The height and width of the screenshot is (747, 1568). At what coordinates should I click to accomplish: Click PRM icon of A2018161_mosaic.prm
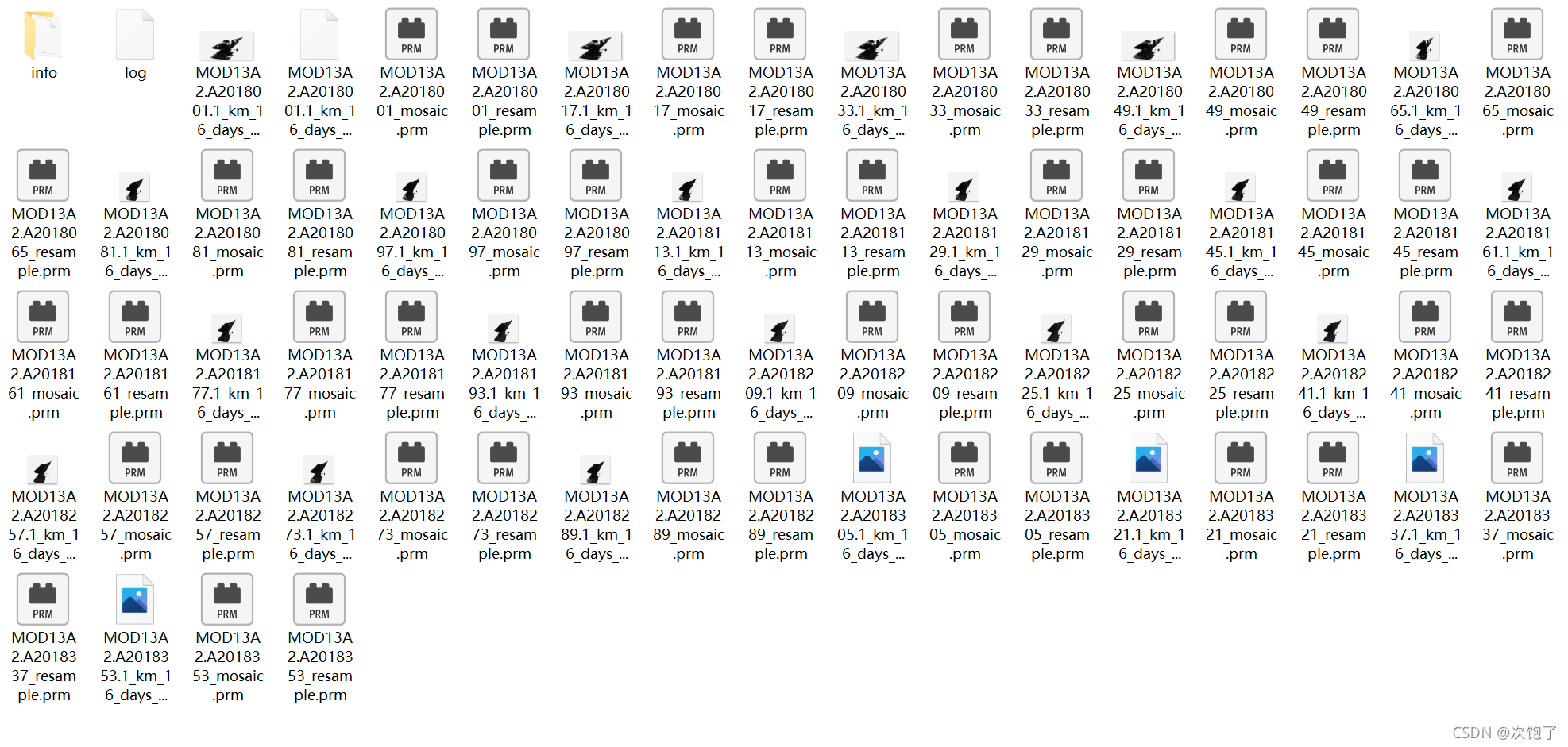[x=43, y=317]
